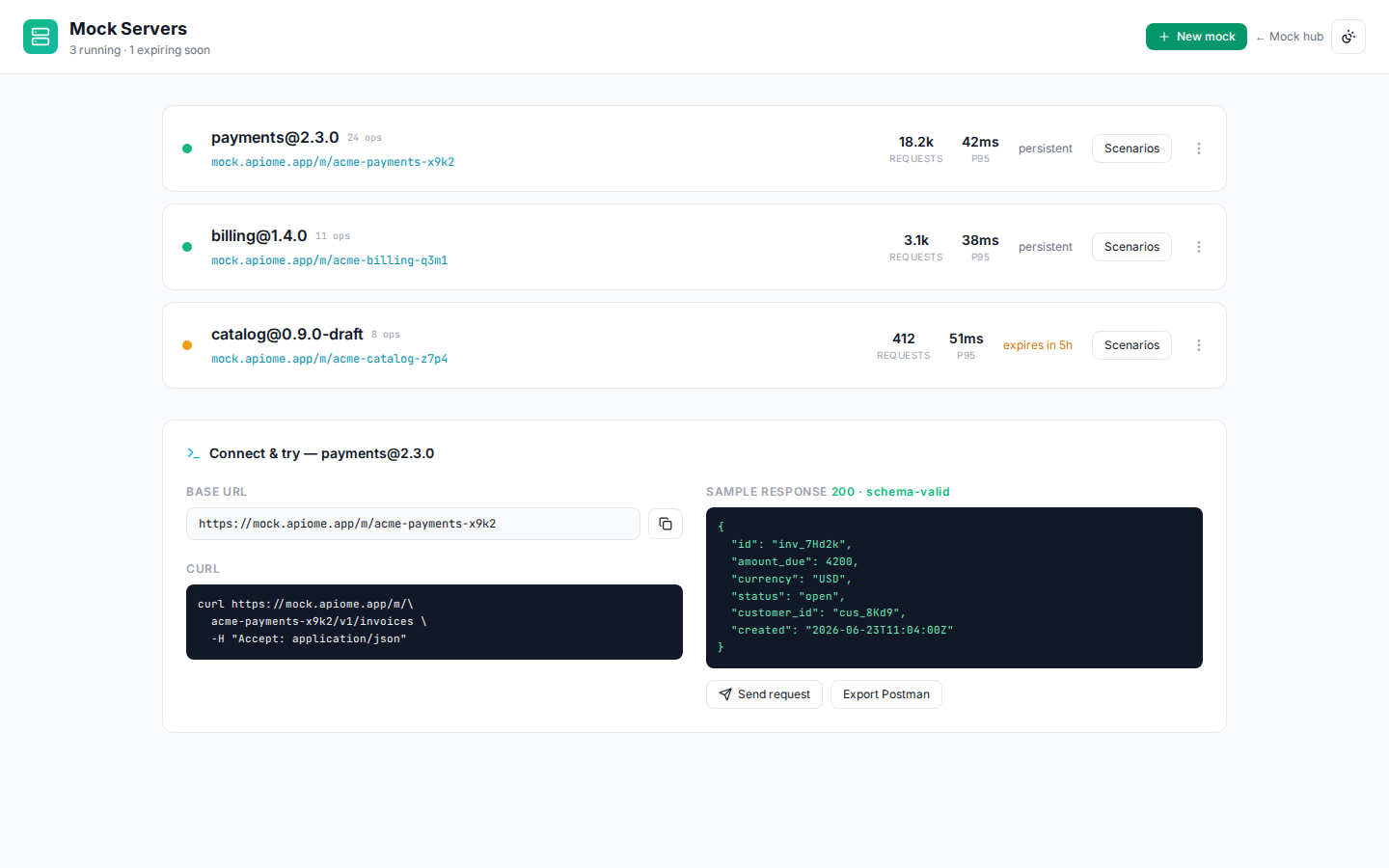Screen dimensions: 1389x868
Task: Click the '3.1k' requests value
Action: pos(916,240)
